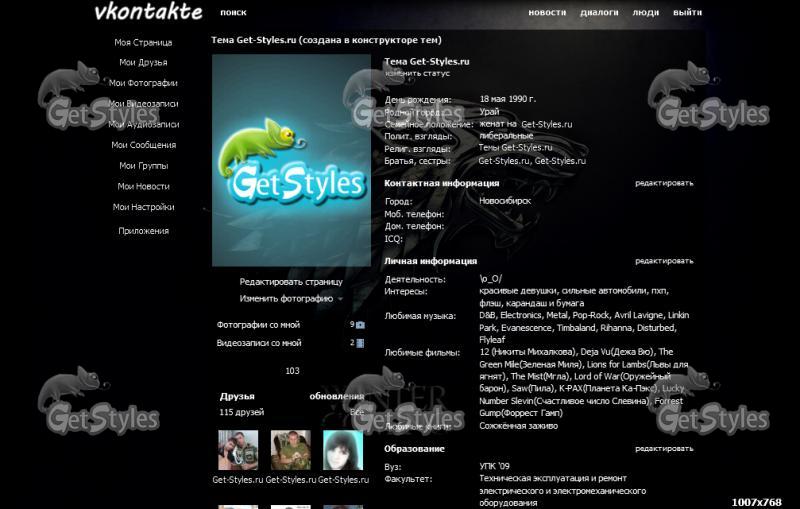Open поиск in the top bar
This screenshot has width=800, height=509.
pyautogui.click(x=233, y=12)
